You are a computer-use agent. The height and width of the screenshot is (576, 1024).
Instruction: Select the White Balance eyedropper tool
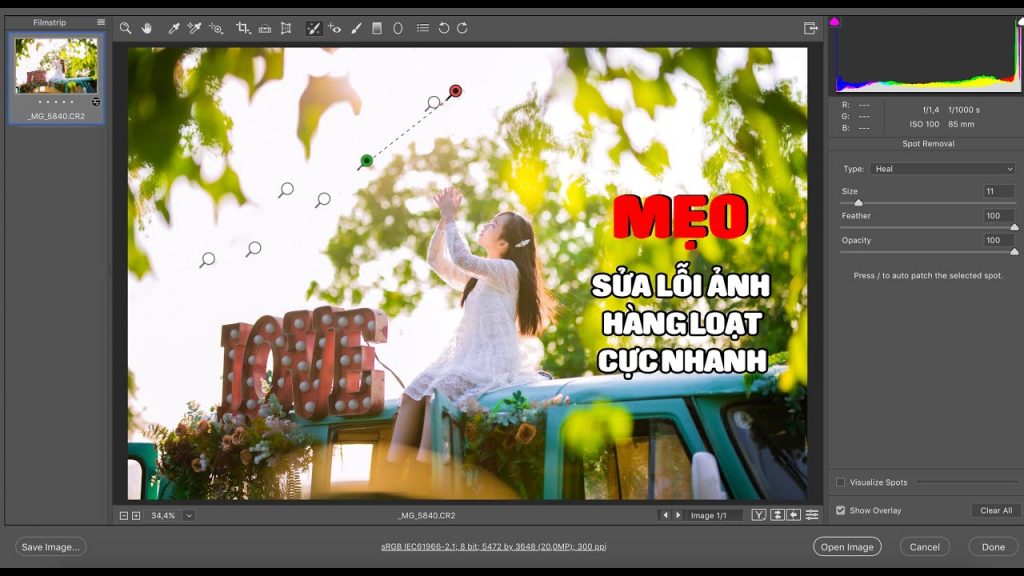(174, 29)
